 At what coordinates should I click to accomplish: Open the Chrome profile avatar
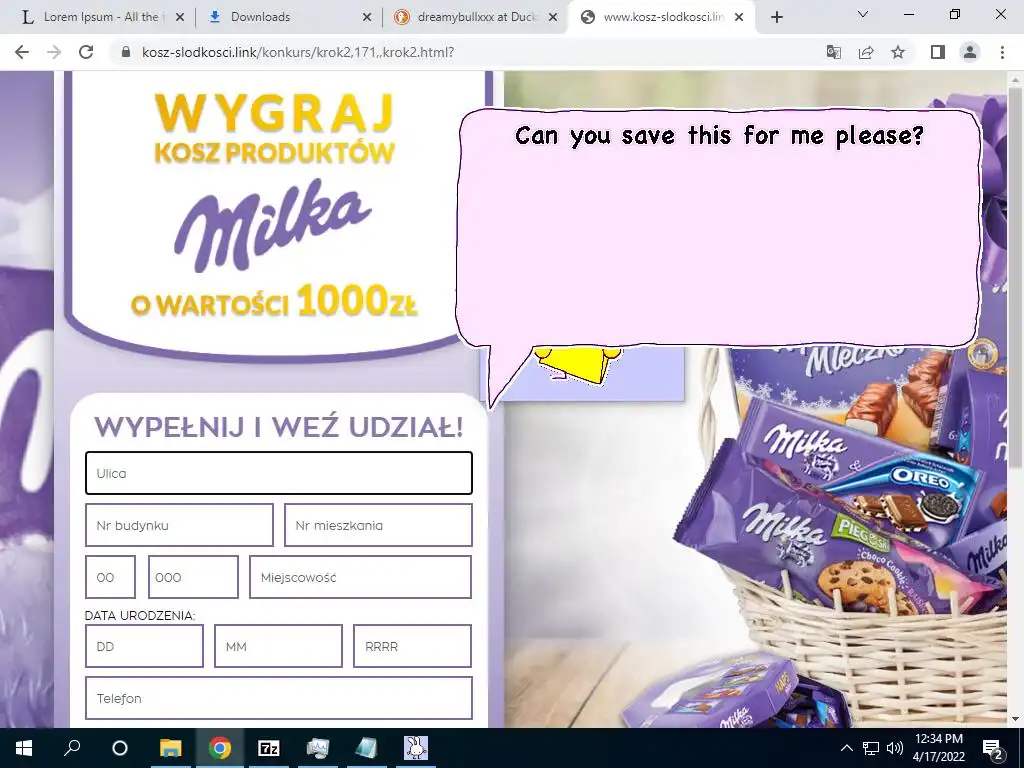(970, 52)
